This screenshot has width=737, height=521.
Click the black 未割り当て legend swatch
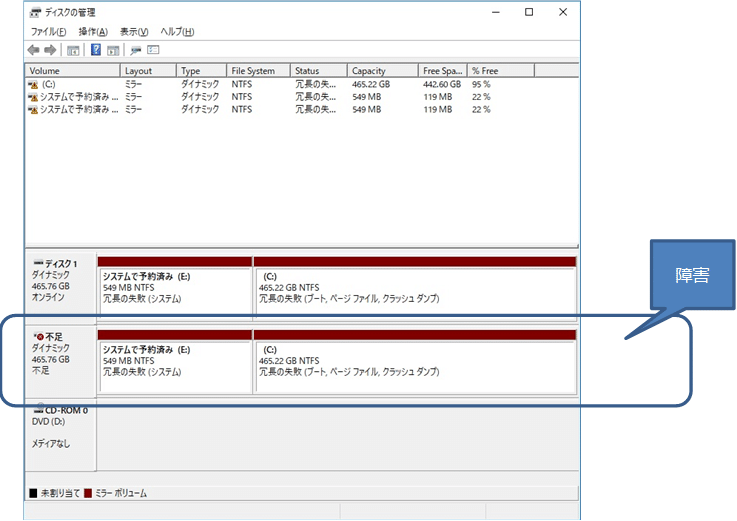(33, 493)
